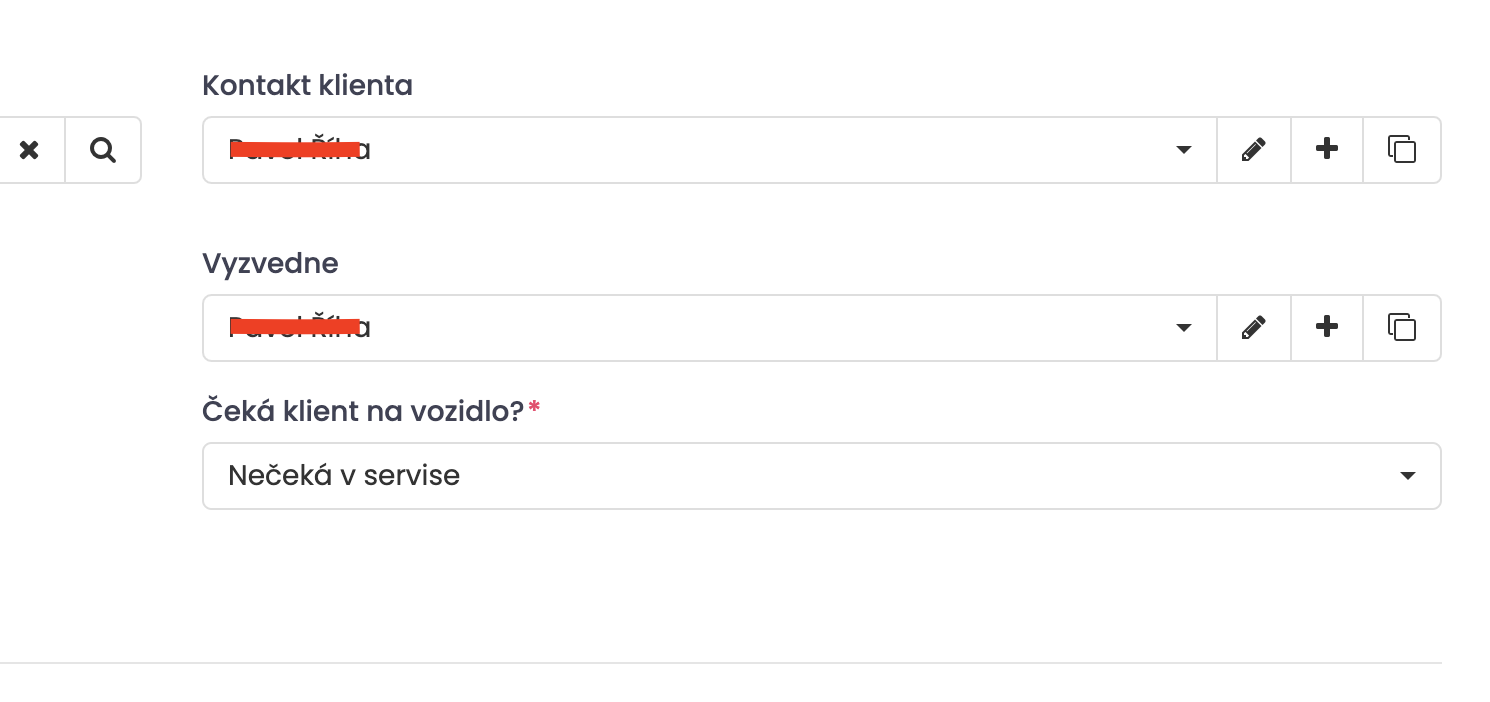Expand the Čeká klient na vozidlo dropdown arrow
Screen dimensions: 1490x702
coord(1408,476)
